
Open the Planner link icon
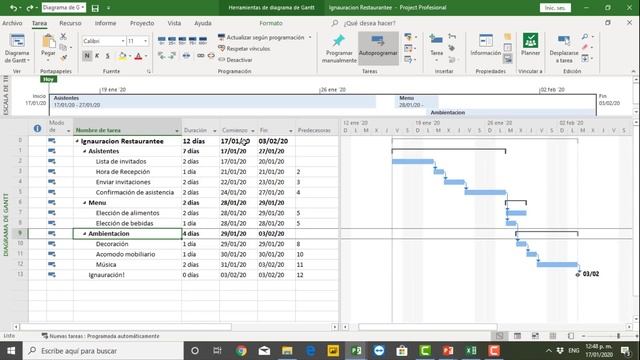(x=530, y=45)
